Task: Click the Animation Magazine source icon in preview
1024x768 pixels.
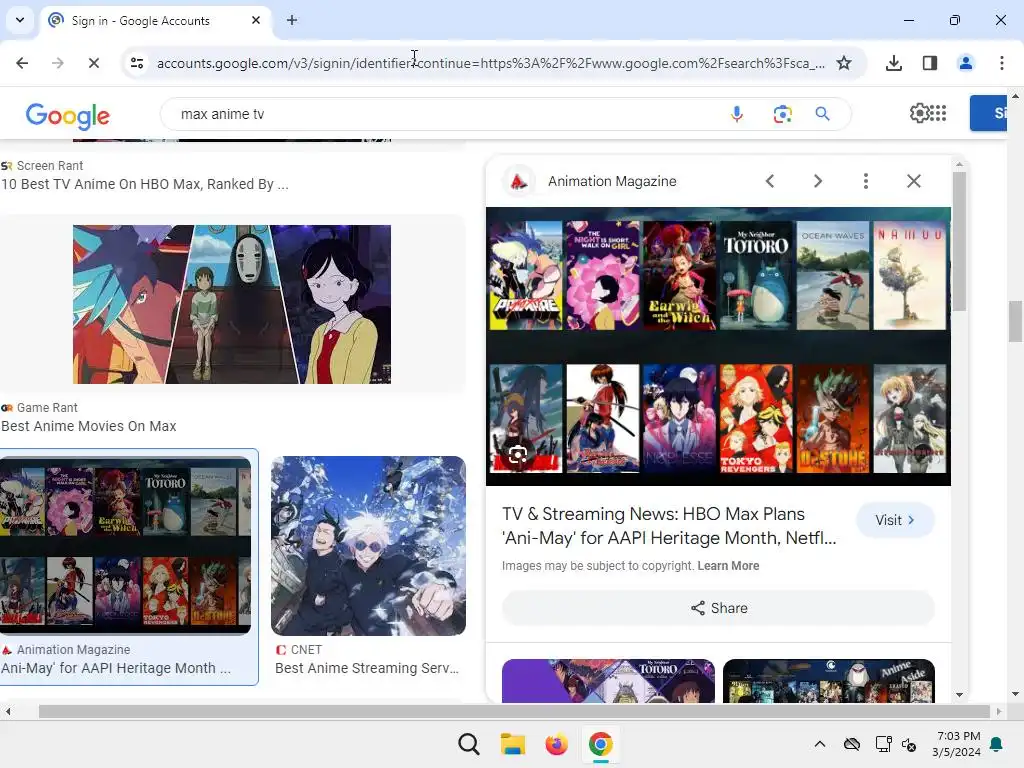Action: pos(519,181)
